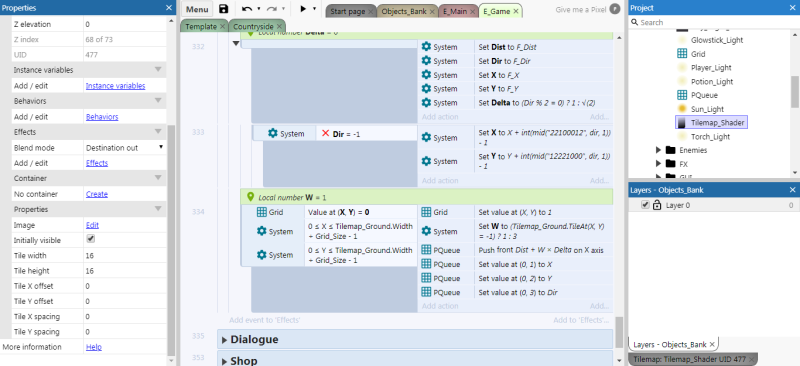Close the Layers - Objects_Bank bottom tab

point(712,344)
